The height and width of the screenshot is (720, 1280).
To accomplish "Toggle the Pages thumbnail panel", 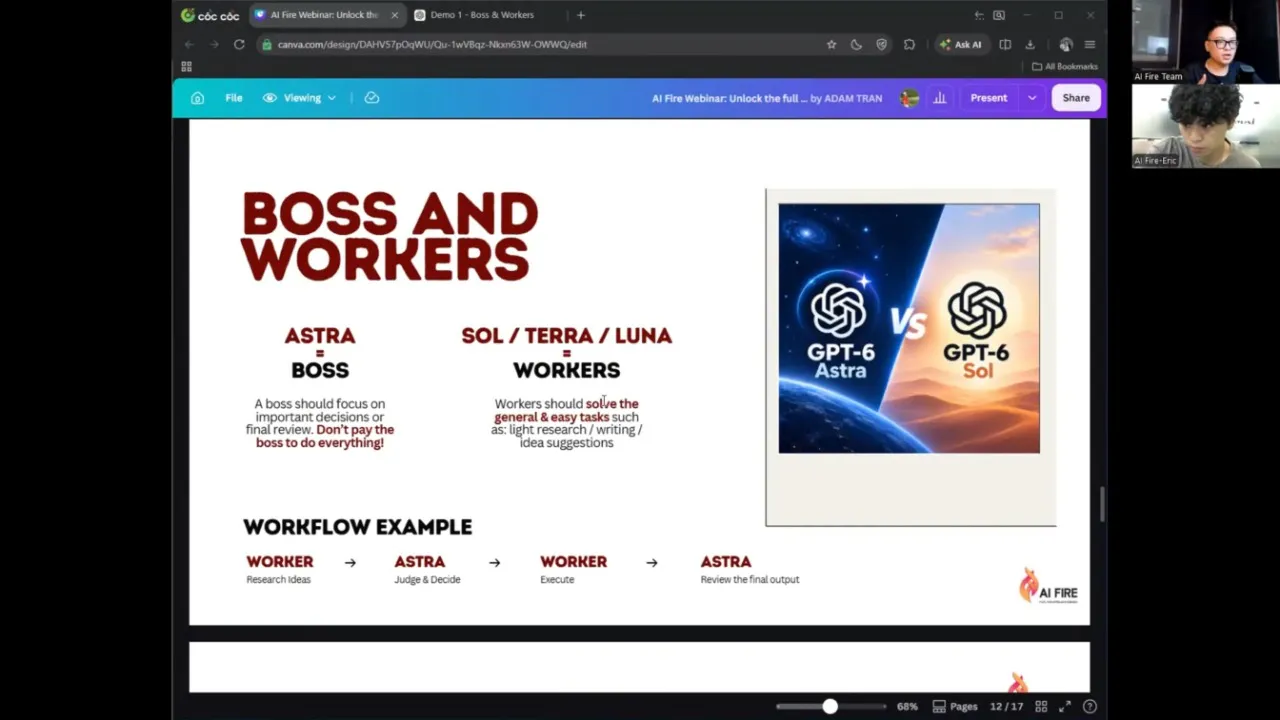I will [x=955, y=706].
